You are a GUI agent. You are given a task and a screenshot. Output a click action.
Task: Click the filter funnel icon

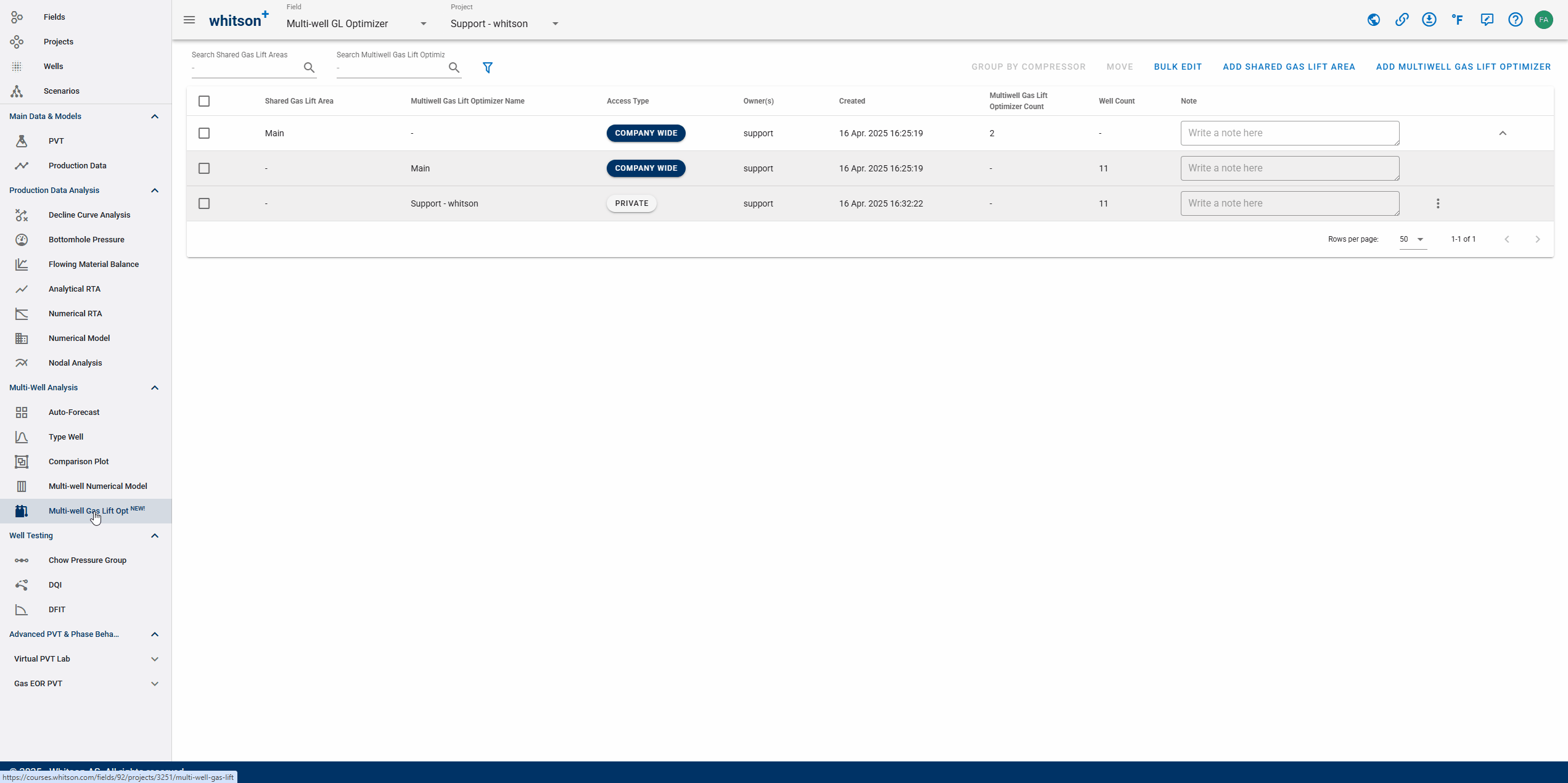point(488,67)
